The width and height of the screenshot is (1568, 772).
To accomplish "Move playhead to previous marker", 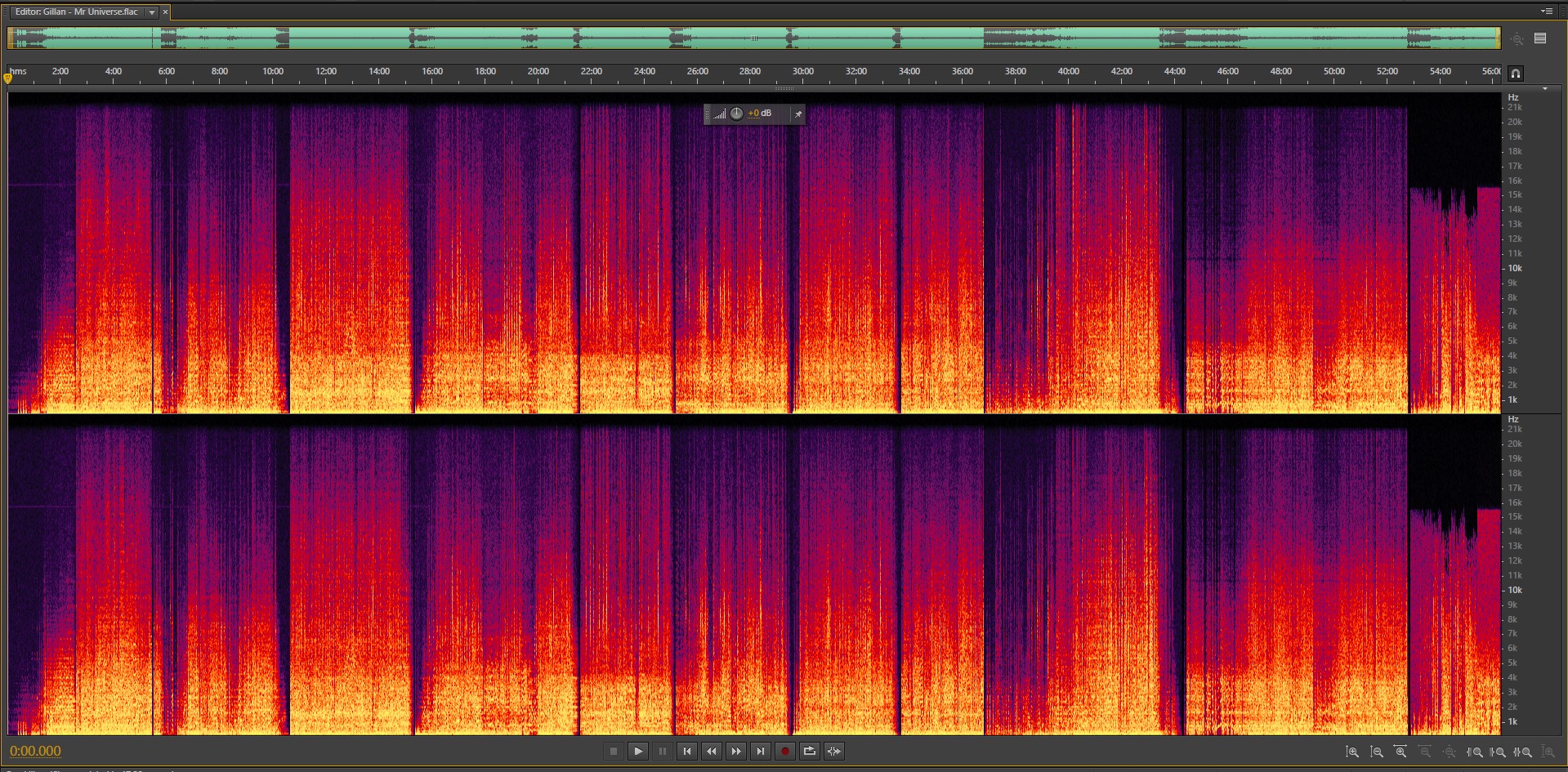I will (687, 752).
